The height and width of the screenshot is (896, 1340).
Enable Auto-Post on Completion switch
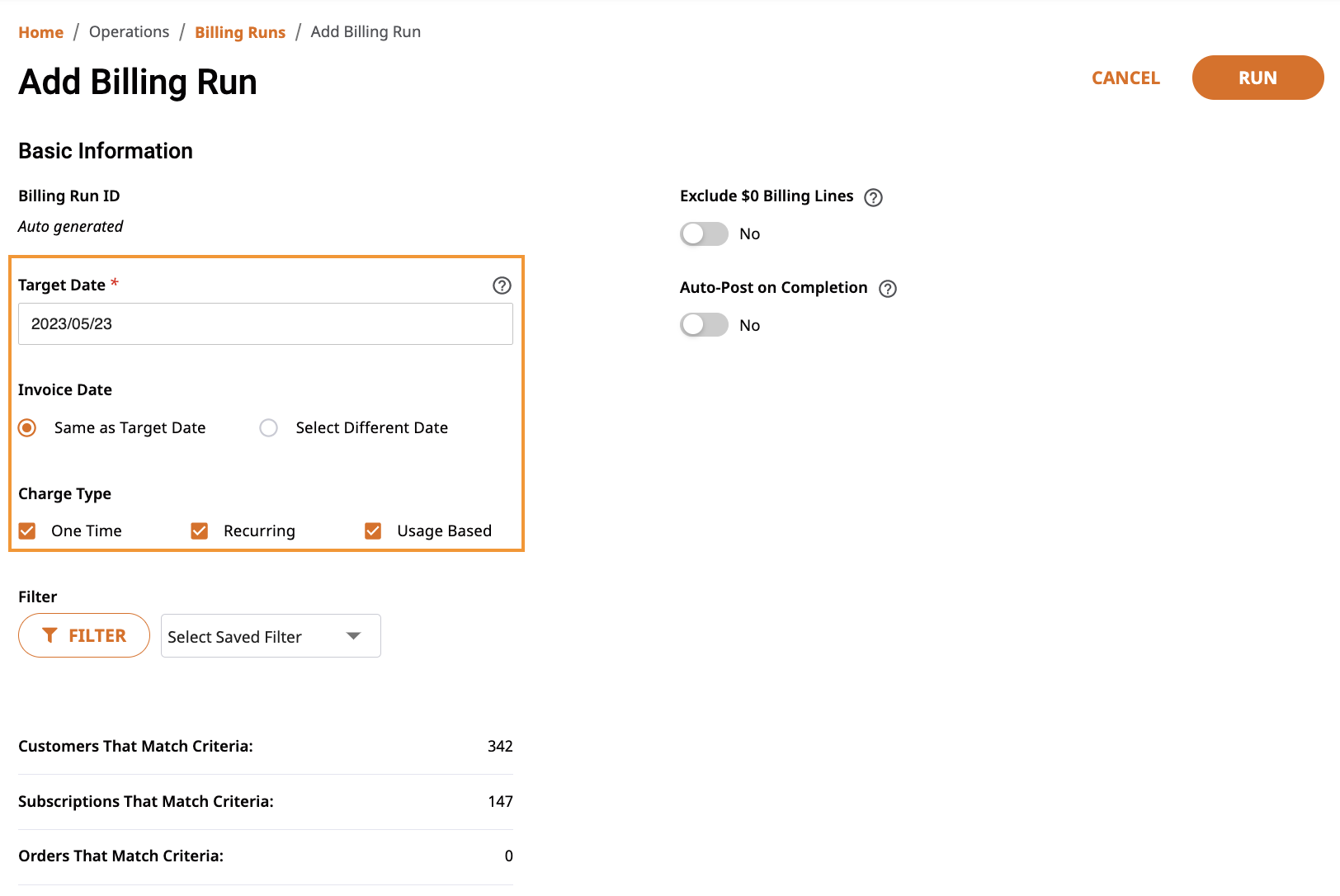[704, 325]
